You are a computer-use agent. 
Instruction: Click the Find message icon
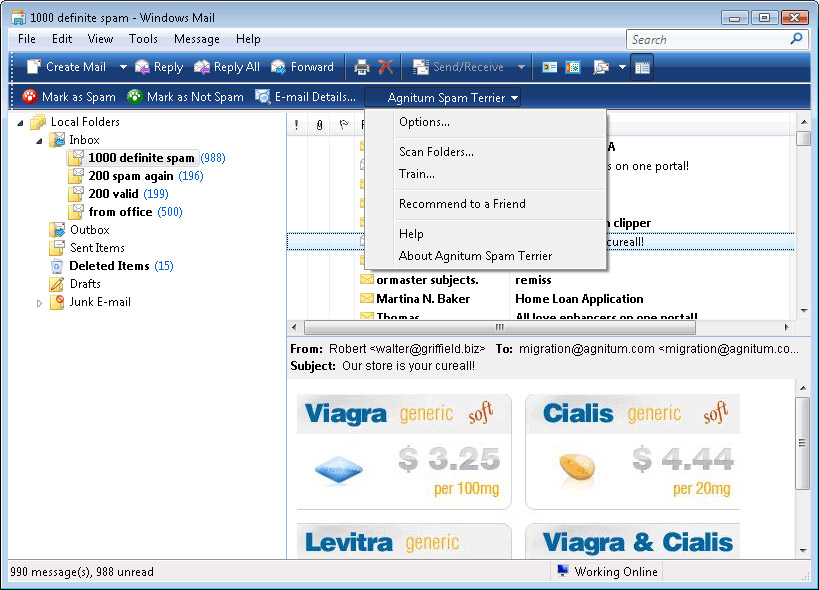(x=601, y=67)
